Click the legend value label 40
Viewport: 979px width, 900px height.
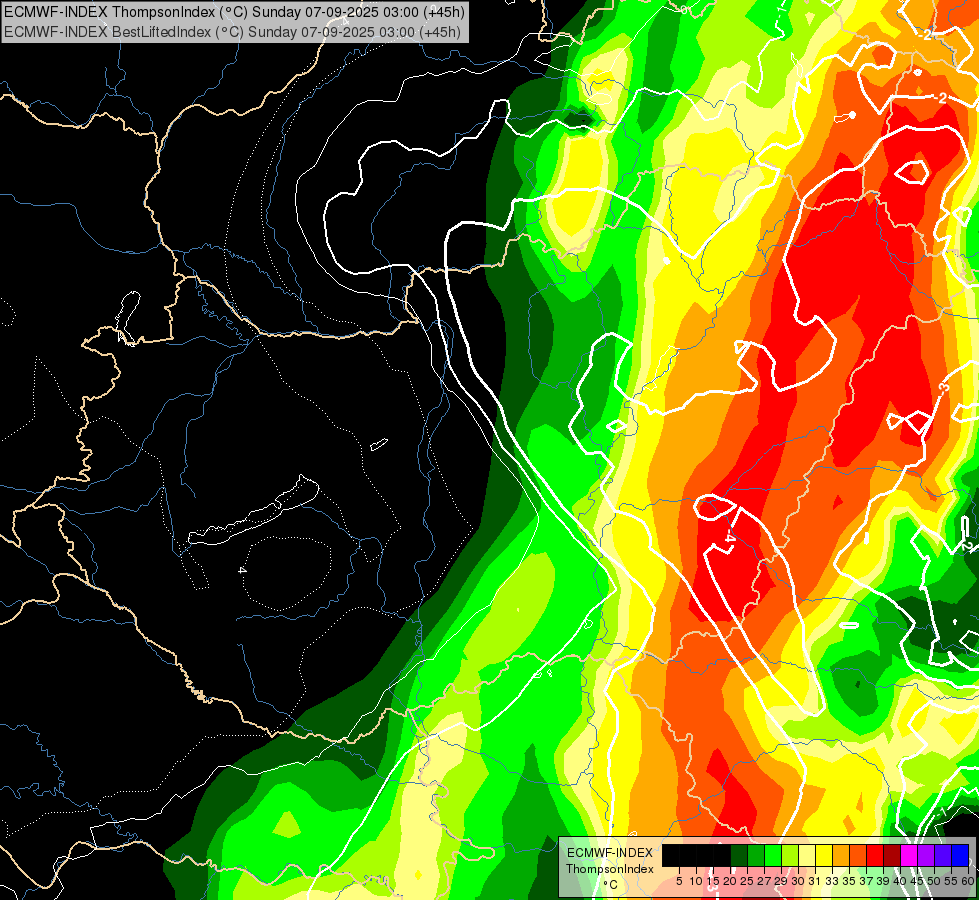pos(900,881)
